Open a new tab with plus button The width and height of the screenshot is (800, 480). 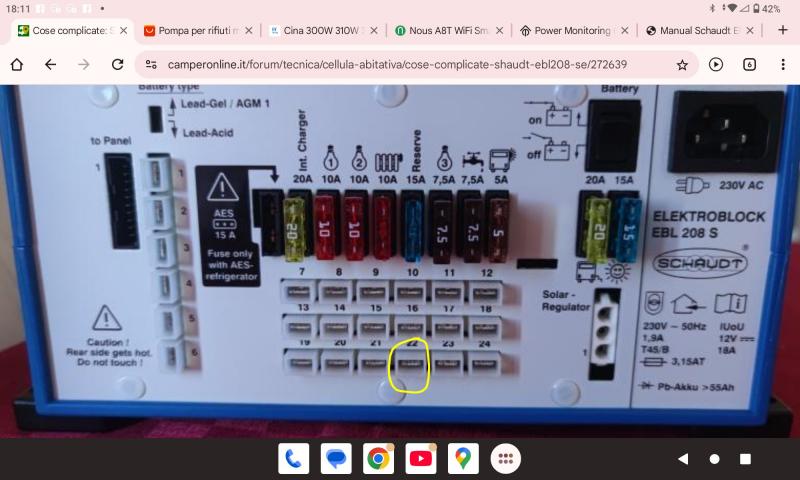tap(783, 30)
